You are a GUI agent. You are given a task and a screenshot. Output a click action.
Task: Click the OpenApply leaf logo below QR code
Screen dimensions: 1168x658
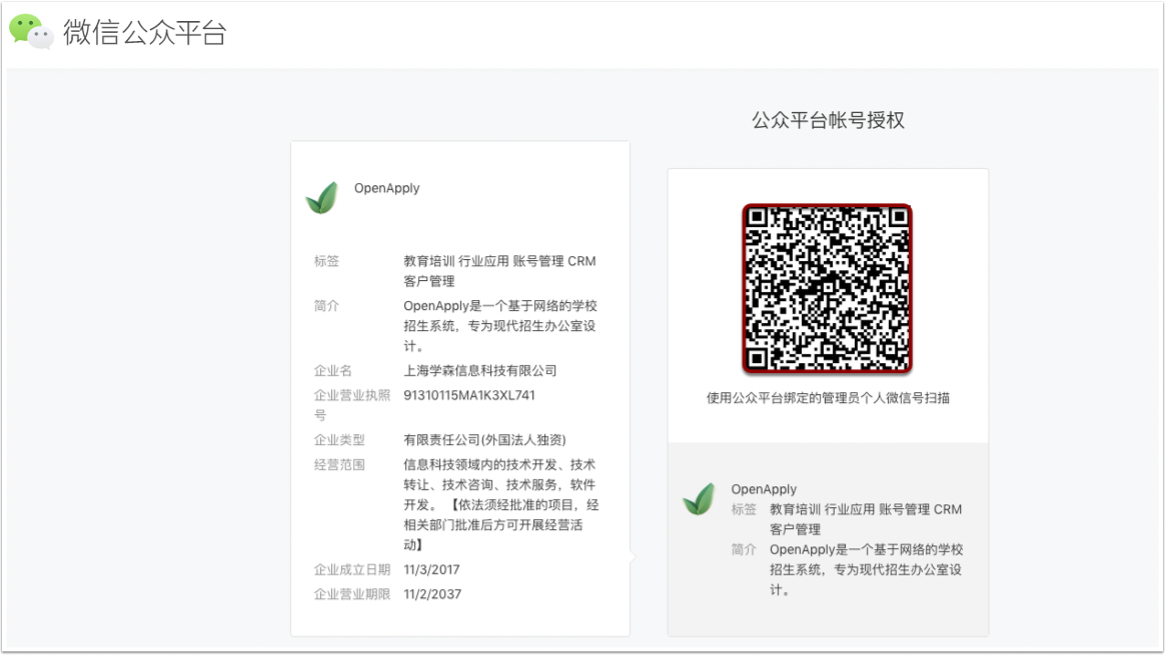(699, 499)
